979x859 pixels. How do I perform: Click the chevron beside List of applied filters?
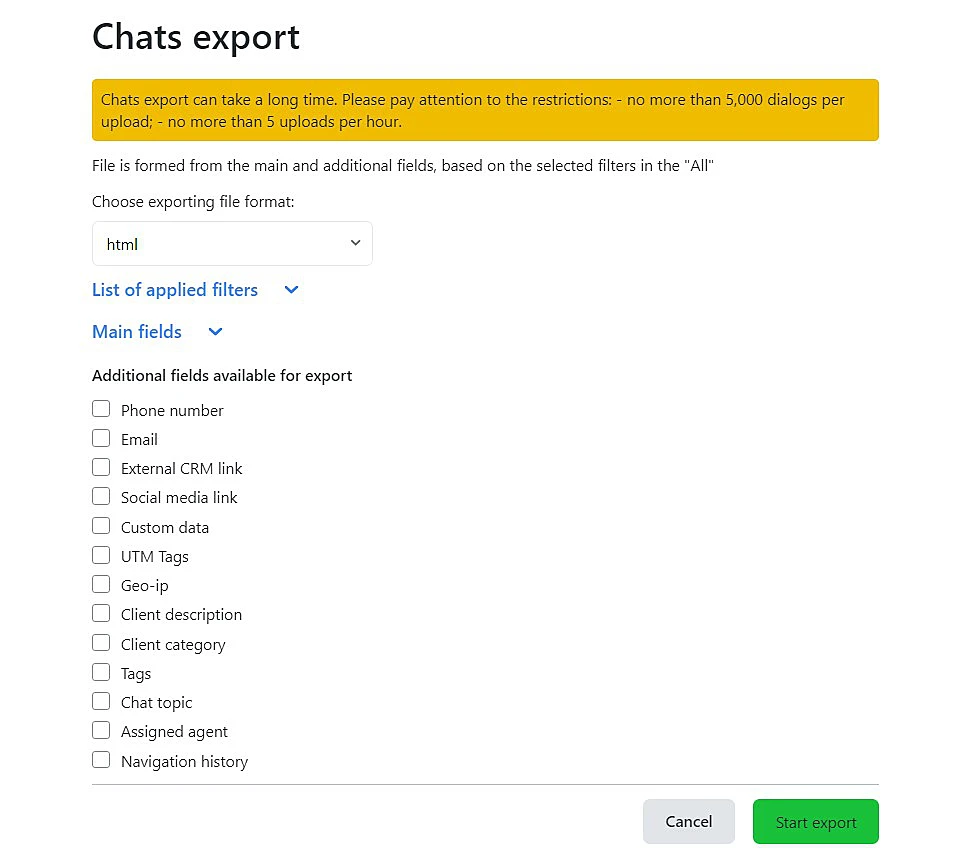click(x=291, y=290)
